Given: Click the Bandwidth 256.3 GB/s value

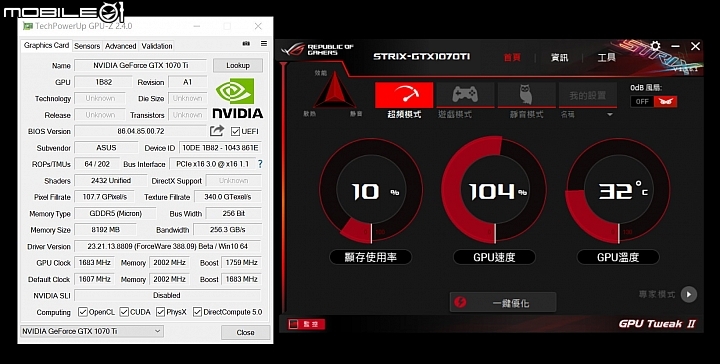Looking at the screenshot, I should pyautogui.click(x=228, y=230).
